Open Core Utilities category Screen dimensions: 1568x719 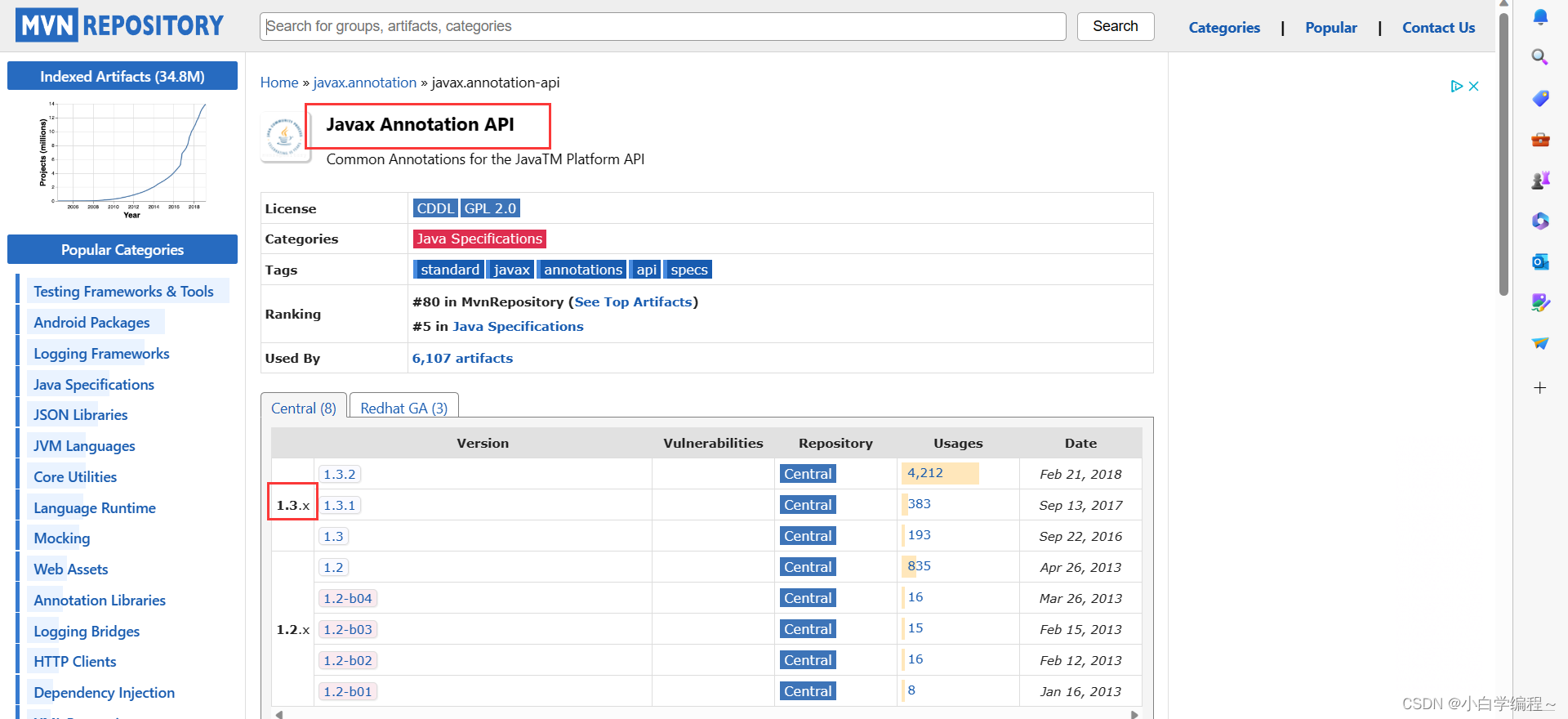pos(75,477)
